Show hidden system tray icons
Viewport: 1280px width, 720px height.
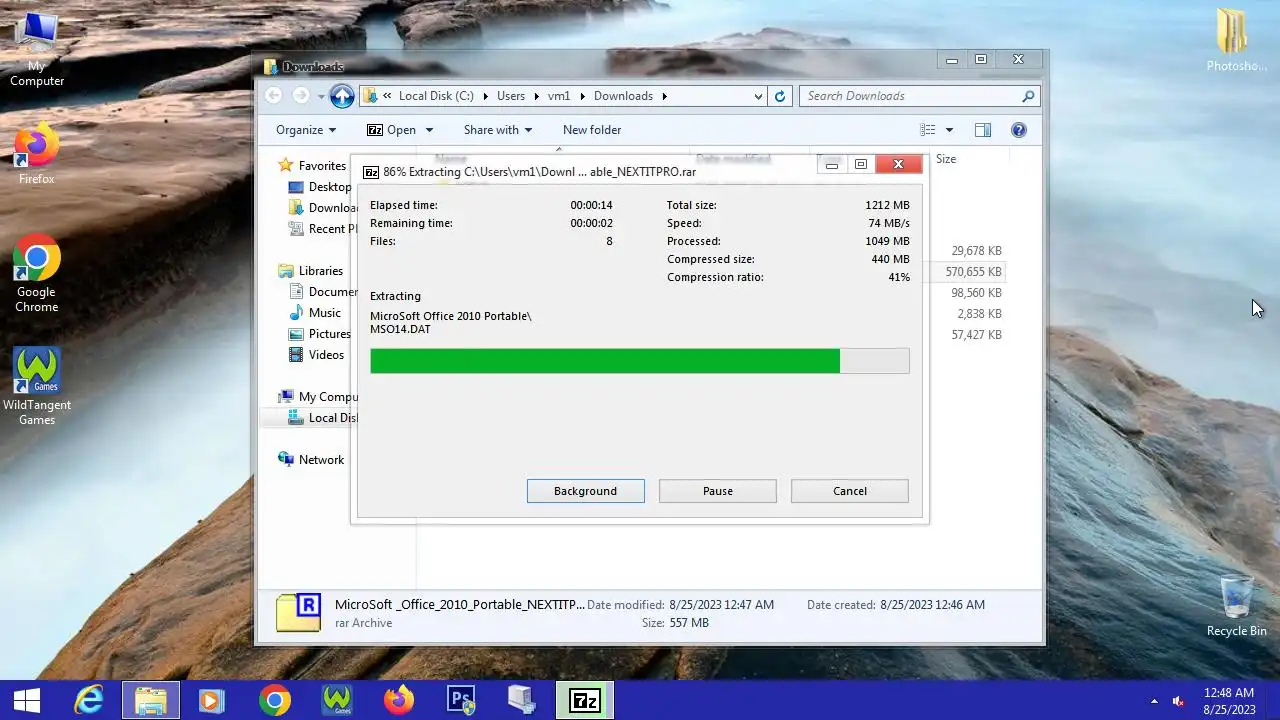point(1154,701)
